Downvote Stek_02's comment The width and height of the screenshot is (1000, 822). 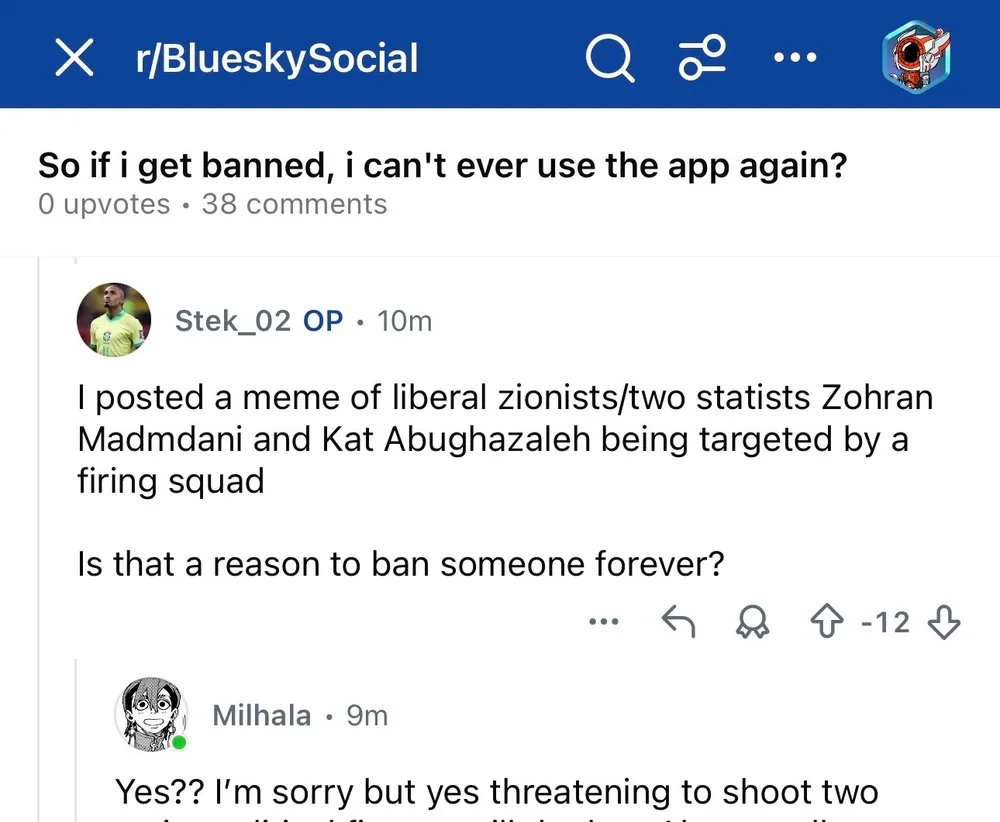[x=943, y=622]
